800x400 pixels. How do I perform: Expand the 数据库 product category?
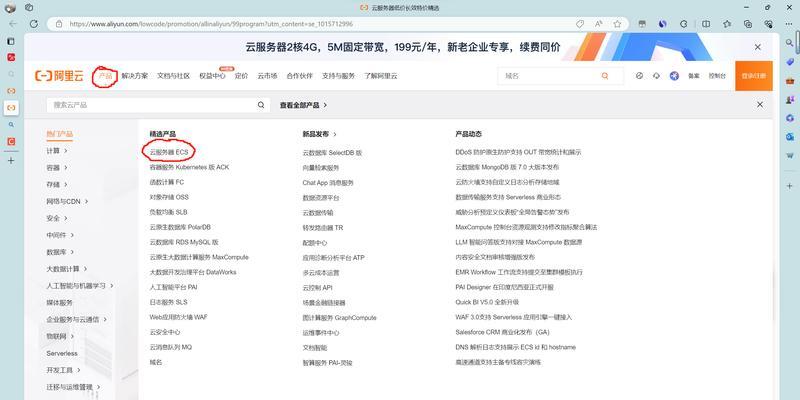click(x=60, y=252)
